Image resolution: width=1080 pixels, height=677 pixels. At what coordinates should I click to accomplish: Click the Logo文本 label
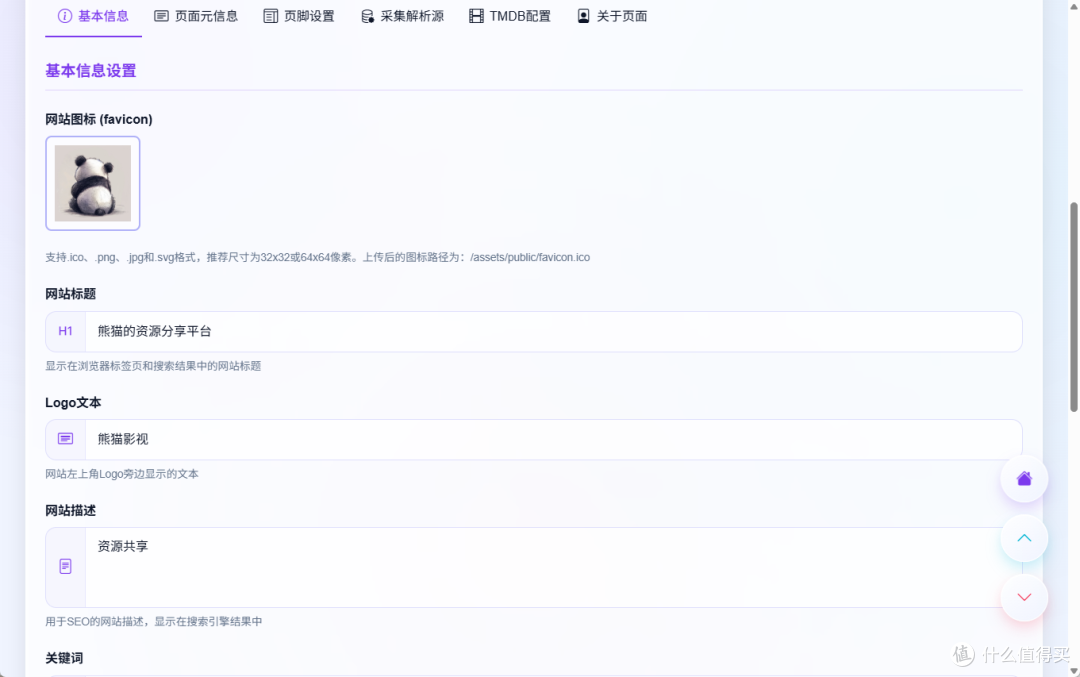(73, 402)
